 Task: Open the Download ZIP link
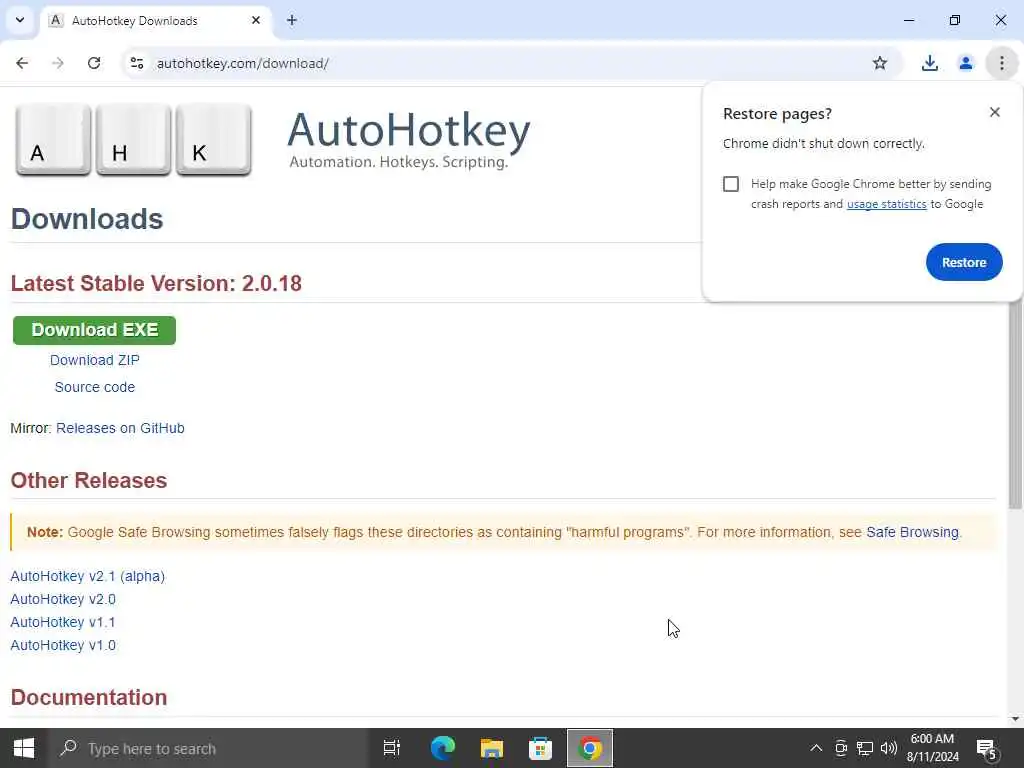pos(95,360)
